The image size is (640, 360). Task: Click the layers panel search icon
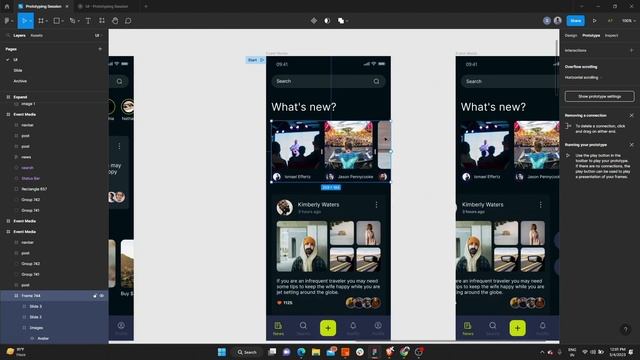[8, 36]
